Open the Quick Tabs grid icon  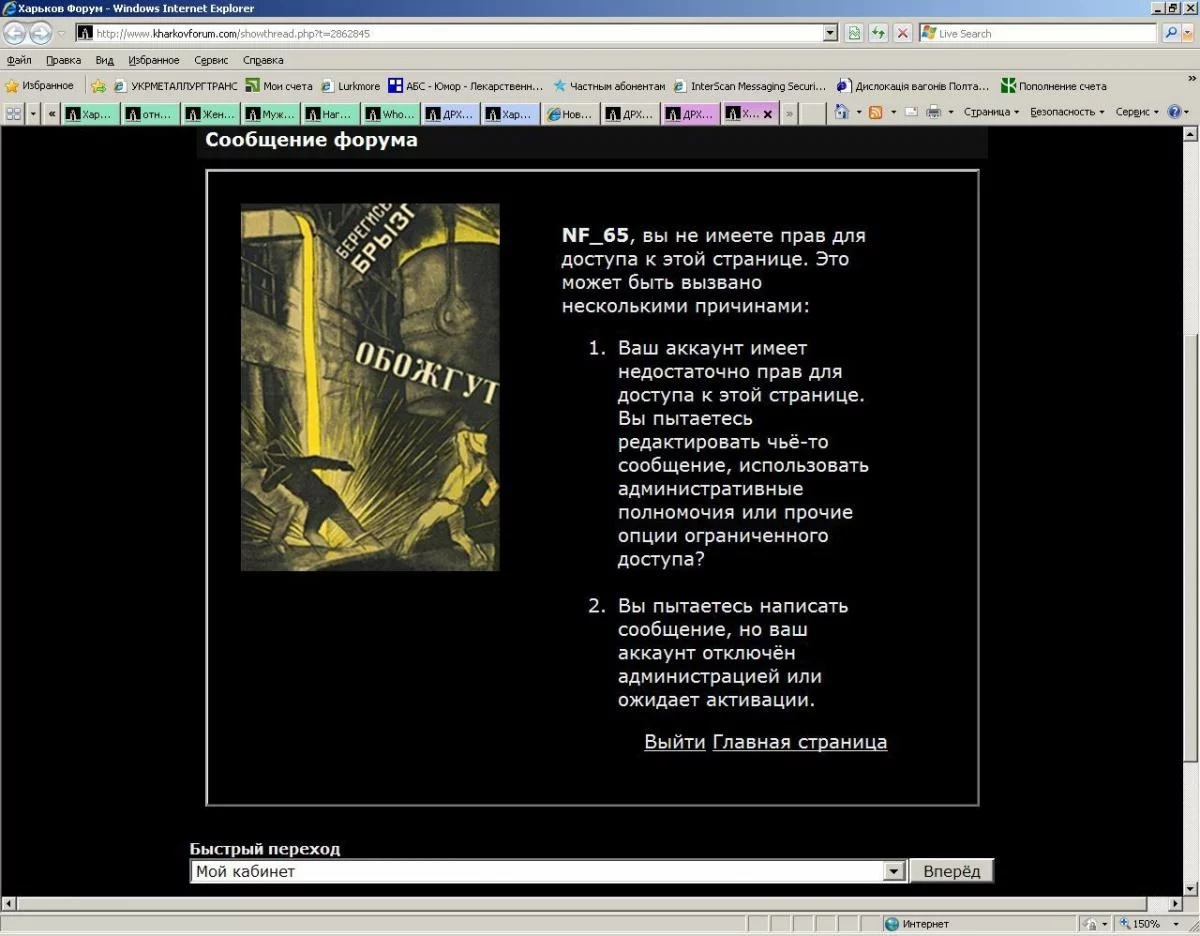[13, 113]
